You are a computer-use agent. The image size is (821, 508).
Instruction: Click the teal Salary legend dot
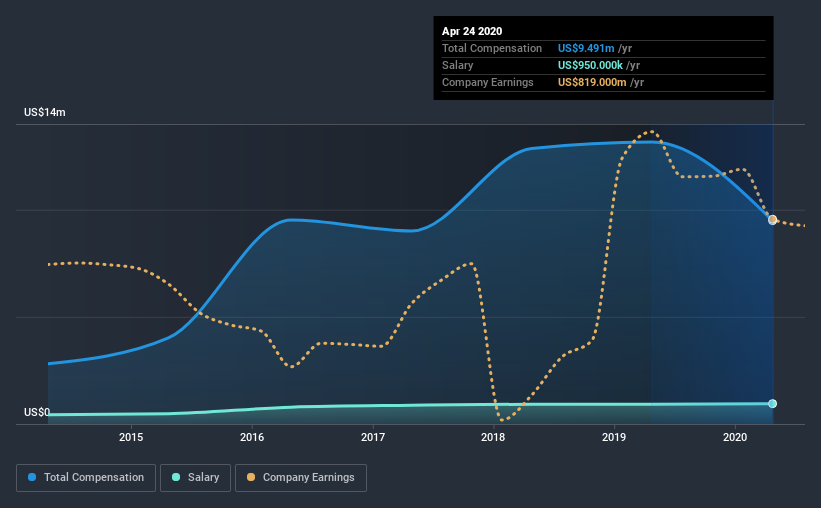tap(176, 477)
